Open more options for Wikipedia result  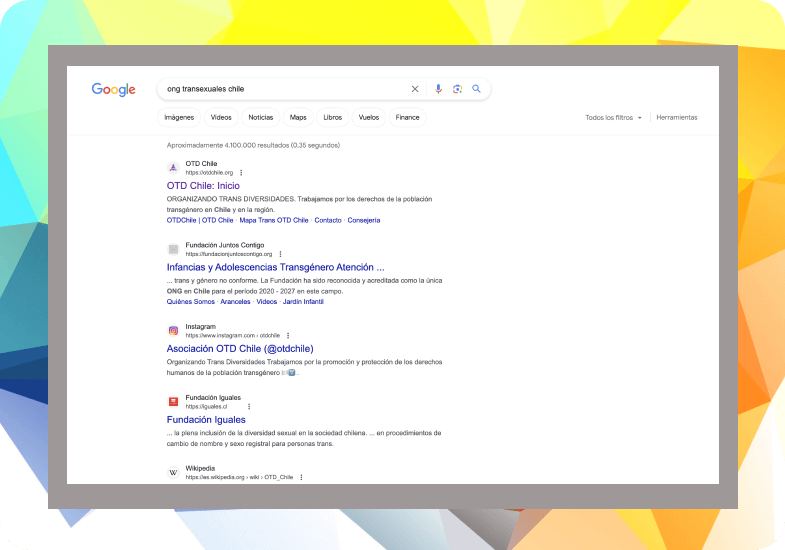click(301, 477)
